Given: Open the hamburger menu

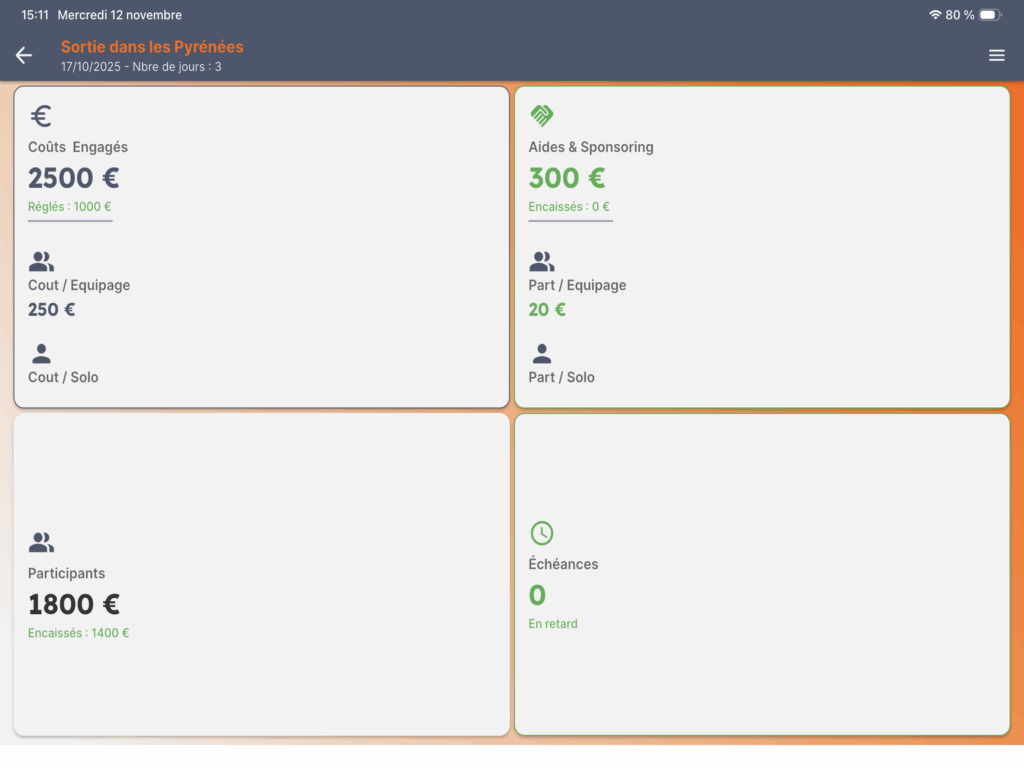Looking at the screenshot, I should pos(996,56).
